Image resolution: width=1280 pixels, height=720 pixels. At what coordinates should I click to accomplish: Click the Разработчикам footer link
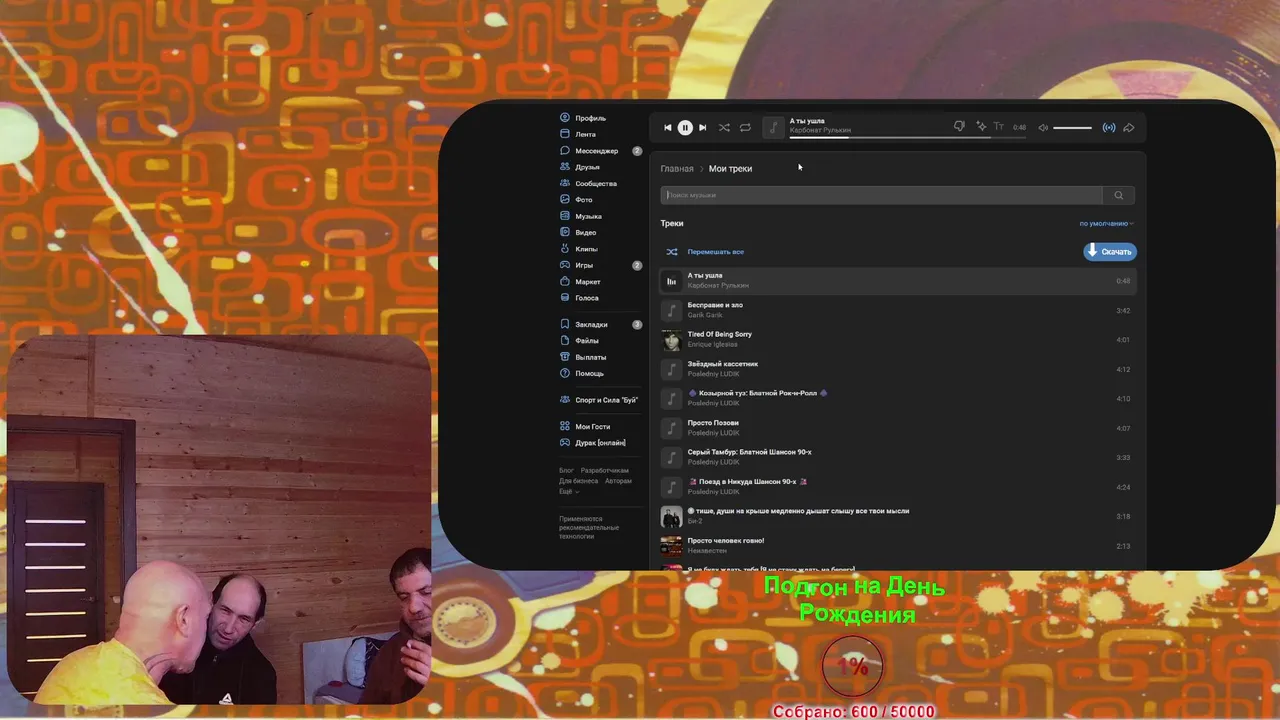click(605, 470)
